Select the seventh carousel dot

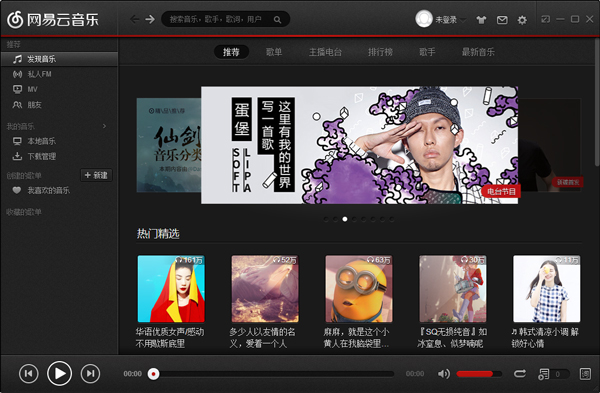pyautogui.click(x=382, y=219)
